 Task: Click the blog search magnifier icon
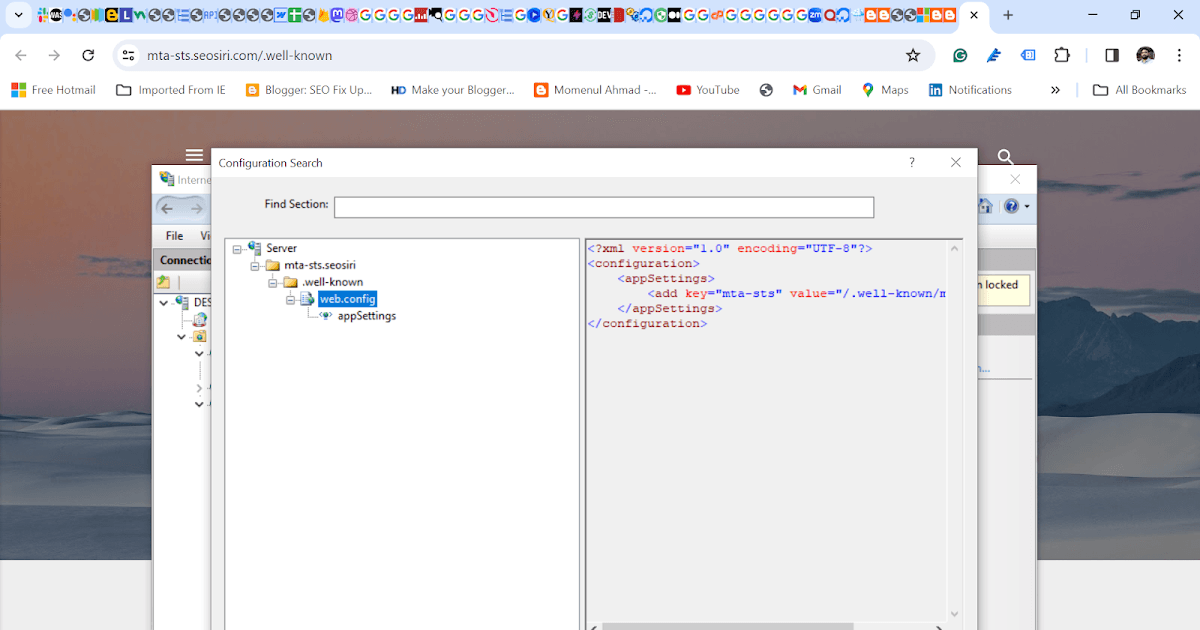click(1006, 157)
